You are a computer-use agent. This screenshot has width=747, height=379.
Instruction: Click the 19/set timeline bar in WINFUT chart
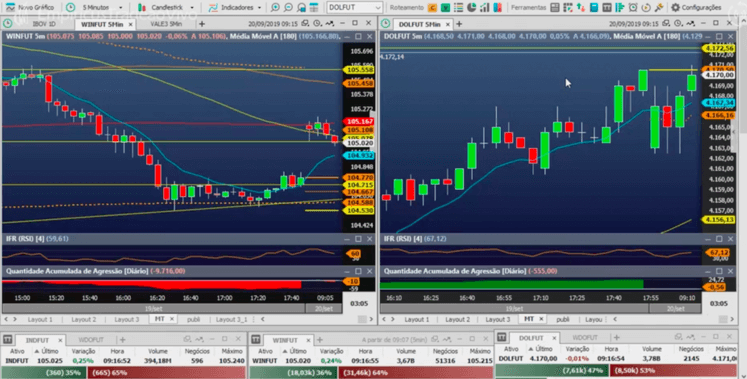153,309
